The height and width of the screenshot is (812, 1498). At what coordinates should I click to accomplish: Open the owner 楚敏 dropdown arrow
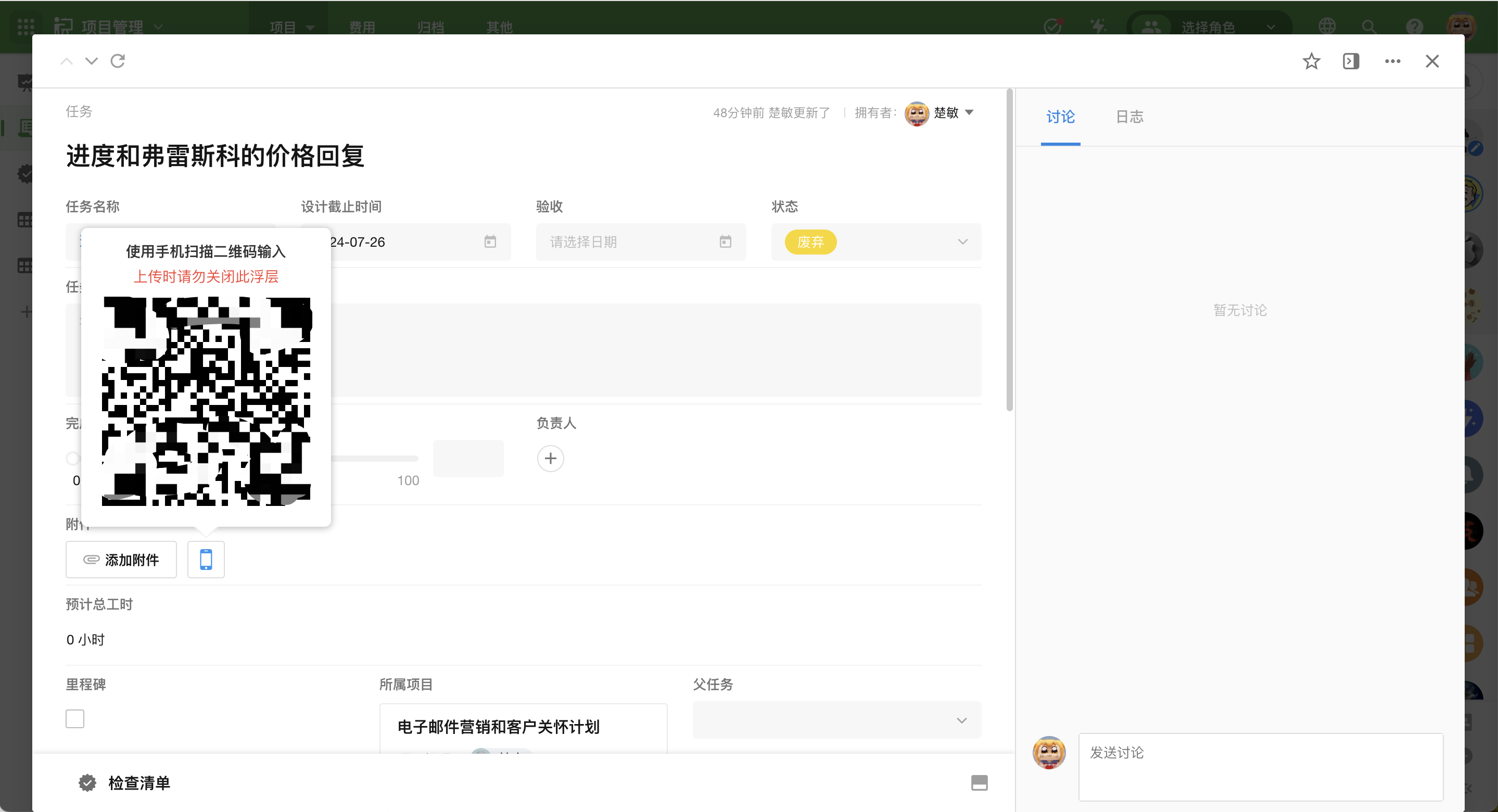[969, 112]
